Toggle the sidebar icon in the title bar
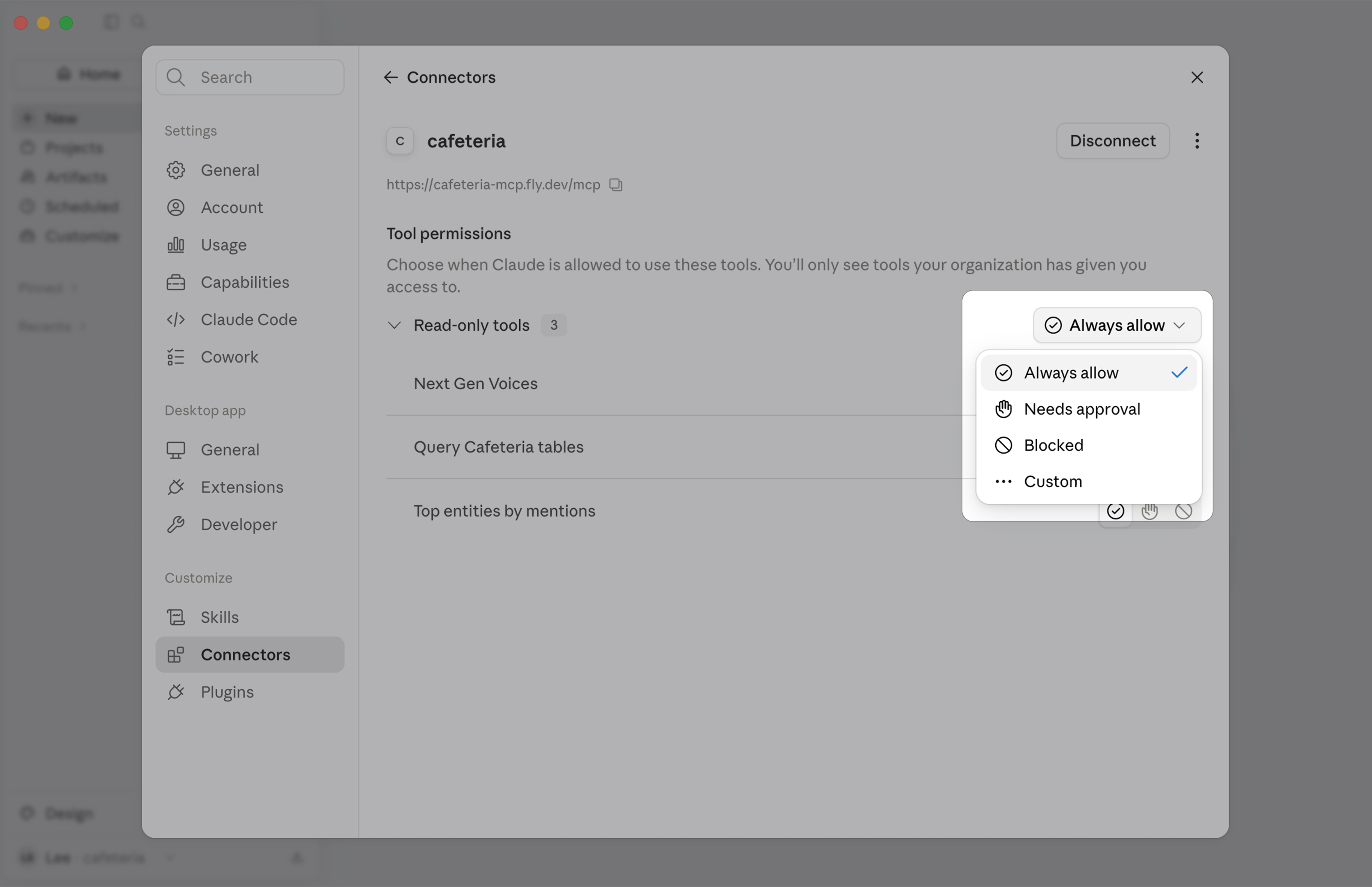The image size is (1372, 887). (111, 23)
